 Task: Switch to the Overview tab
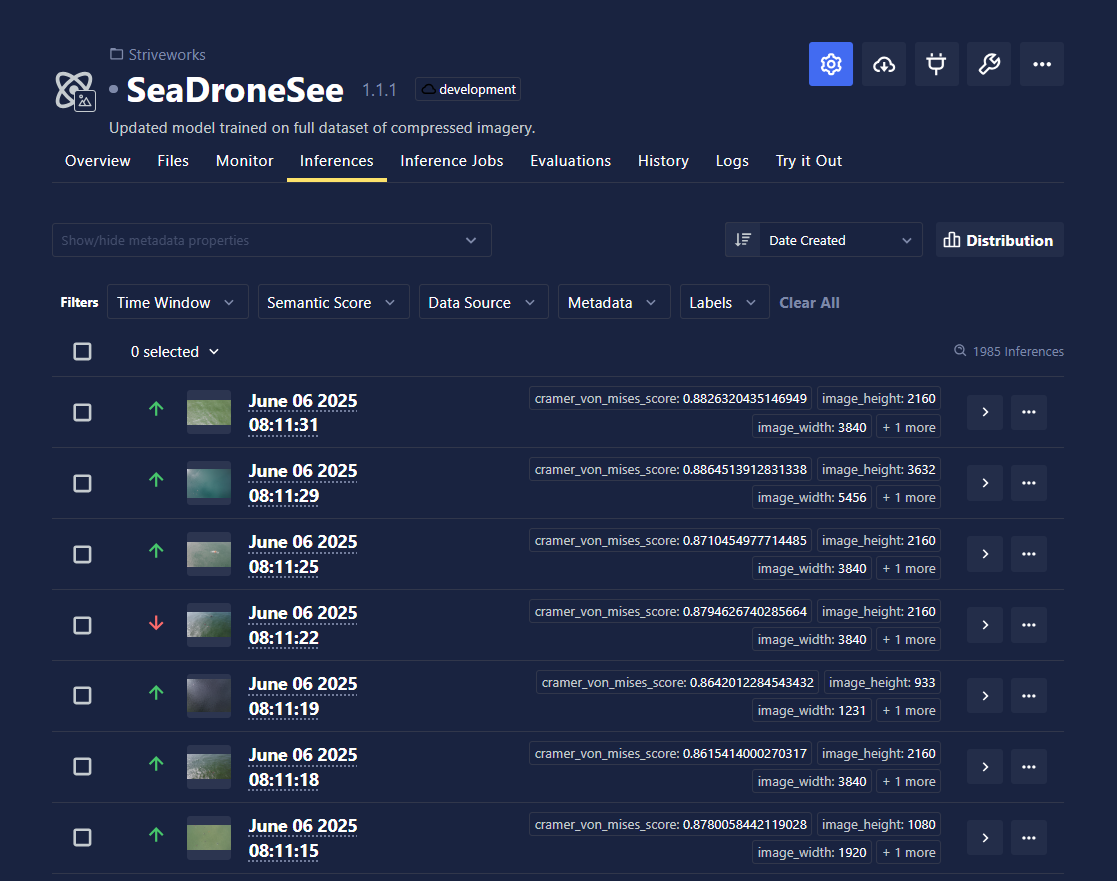click(98, 161)
